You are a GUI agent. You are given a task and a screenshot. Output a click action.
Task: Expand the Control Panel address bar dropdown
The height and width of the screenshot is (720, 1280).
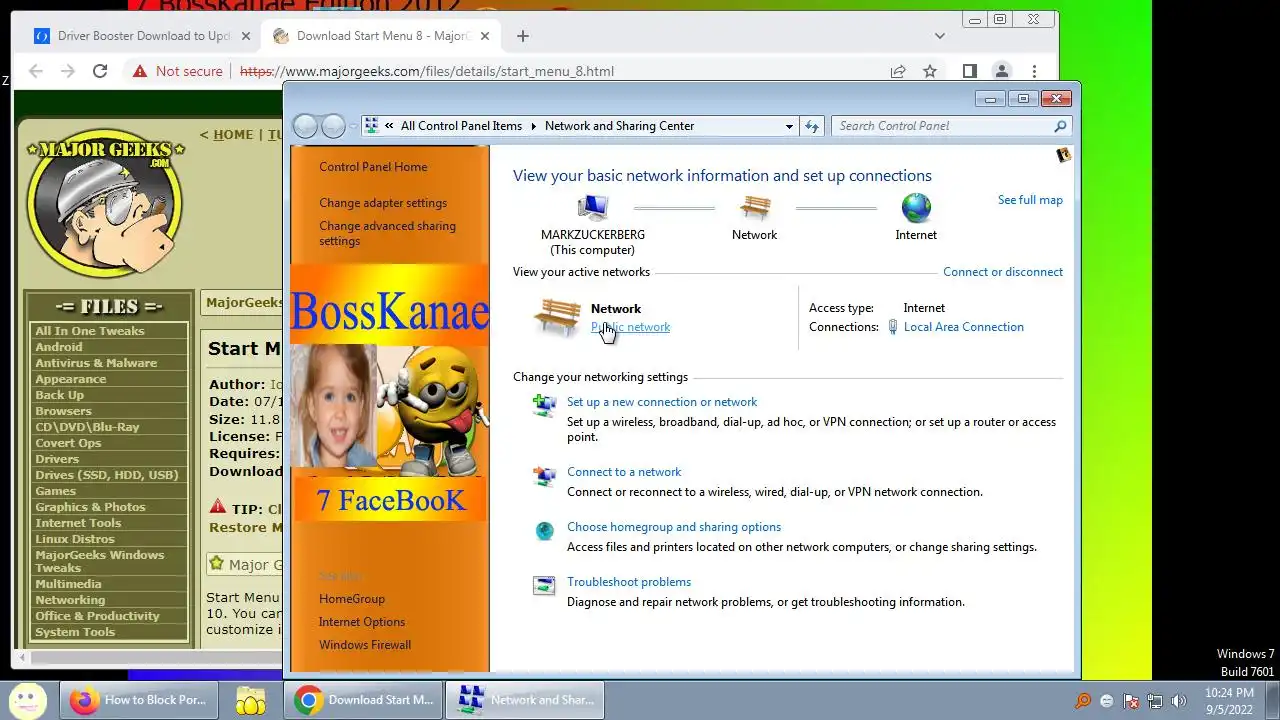[789, 126]
